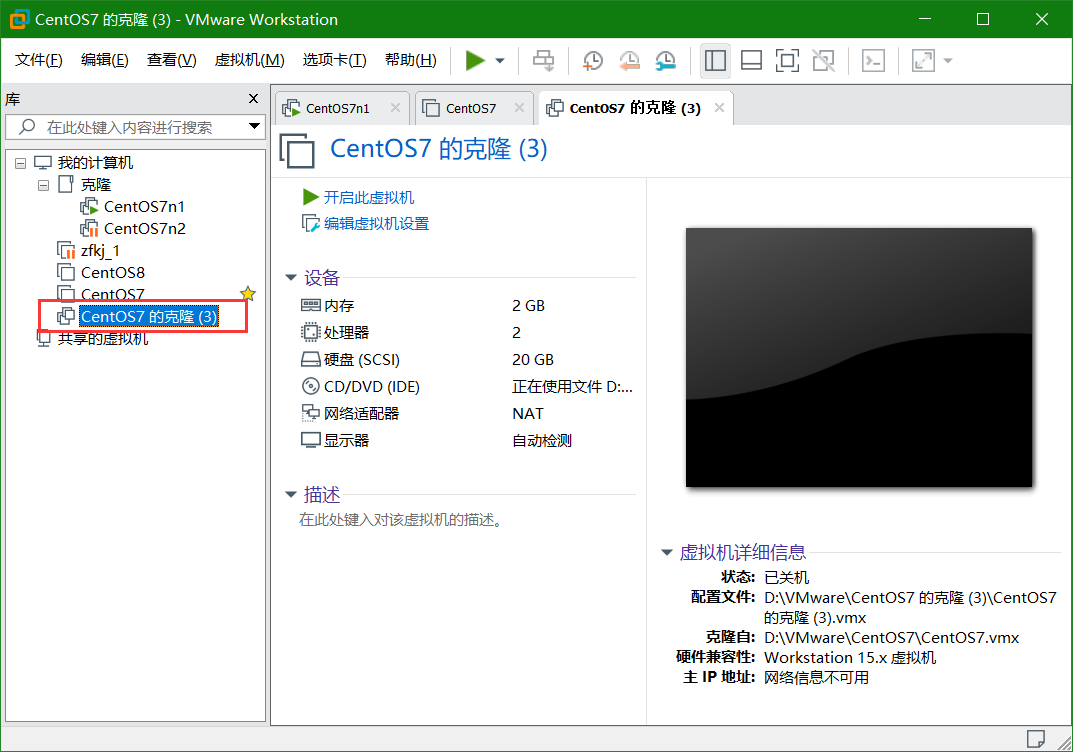The image size is (1073, 752).
Task: Collapse the 我的计算机 tree node
Action: click(x=21, y=163)
